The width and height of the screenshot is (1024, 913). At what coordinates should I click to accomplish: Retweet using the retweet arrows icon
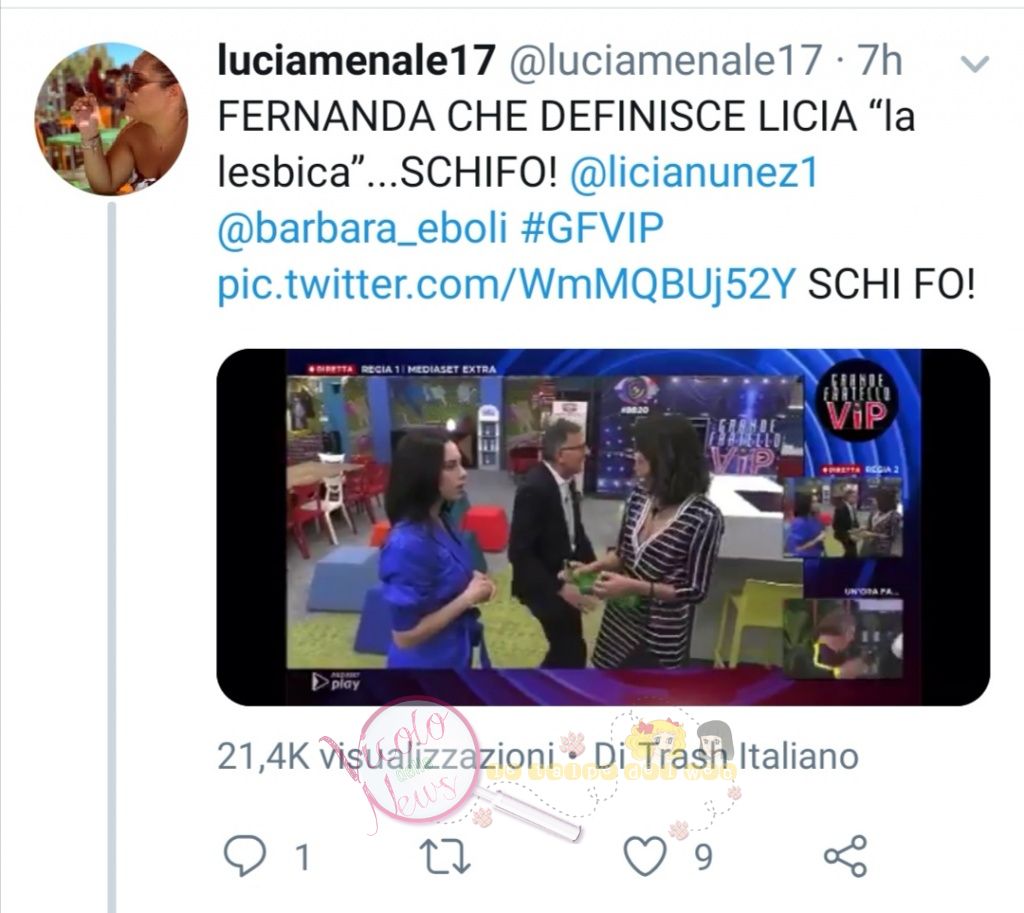444,856
